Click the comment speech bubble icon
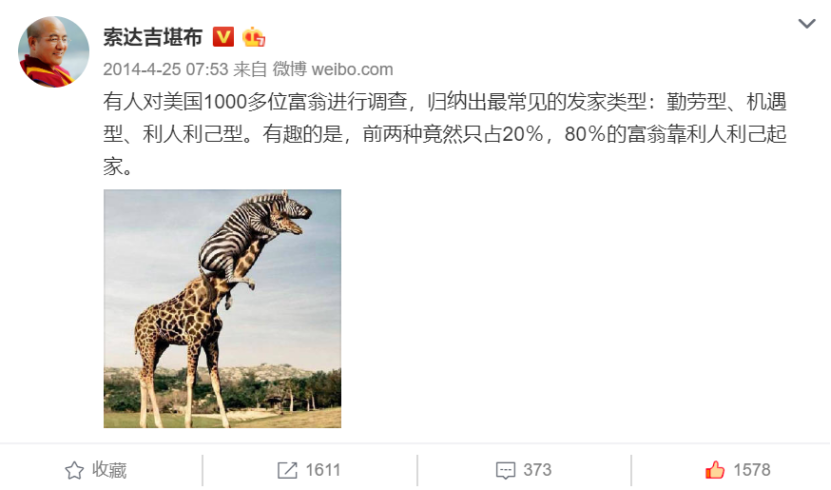Viewport: 831px width, 490px height. 505,470
